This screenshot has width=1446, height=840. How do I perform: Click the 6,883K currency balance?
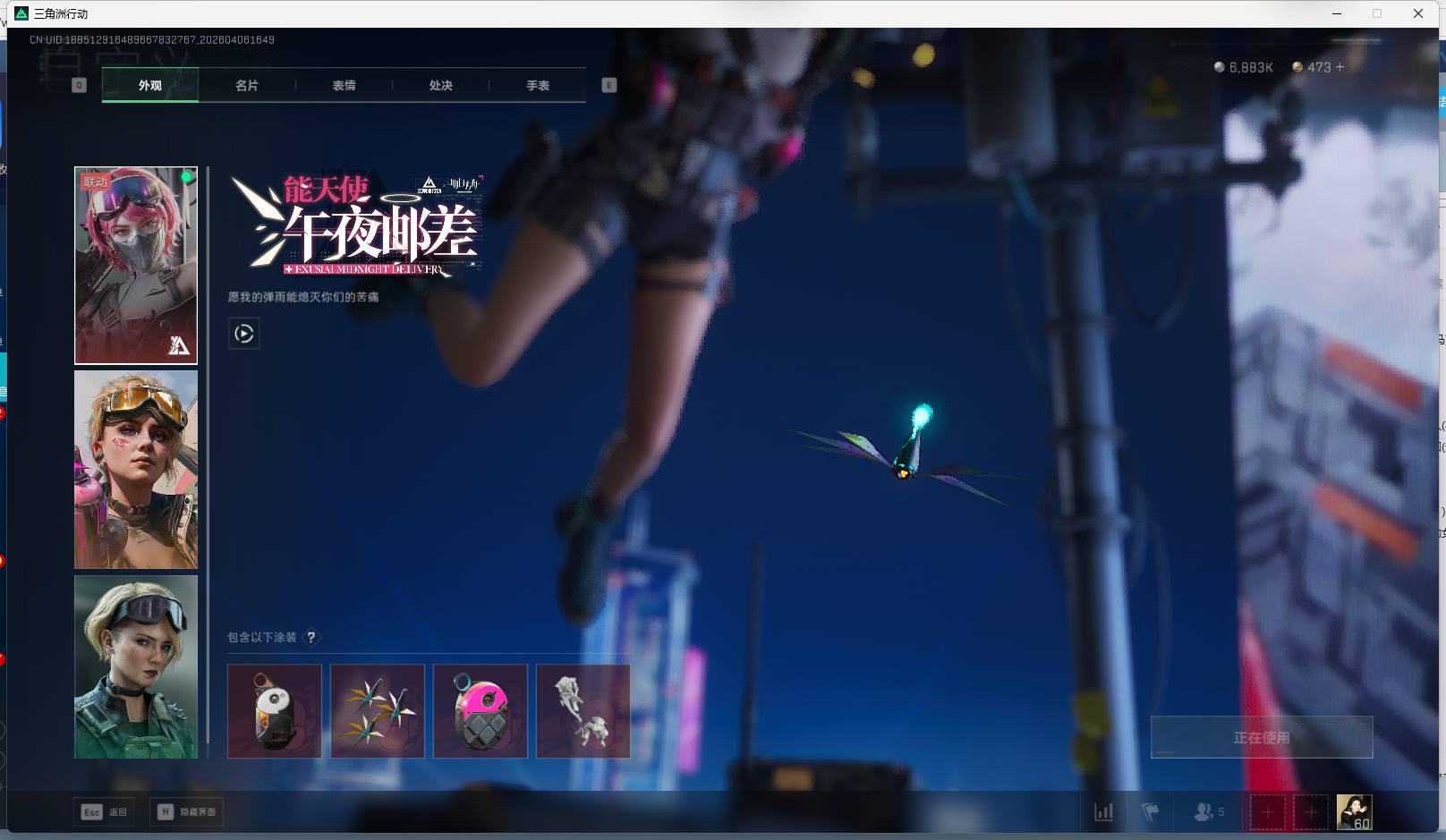click(x=1243, y=67)
